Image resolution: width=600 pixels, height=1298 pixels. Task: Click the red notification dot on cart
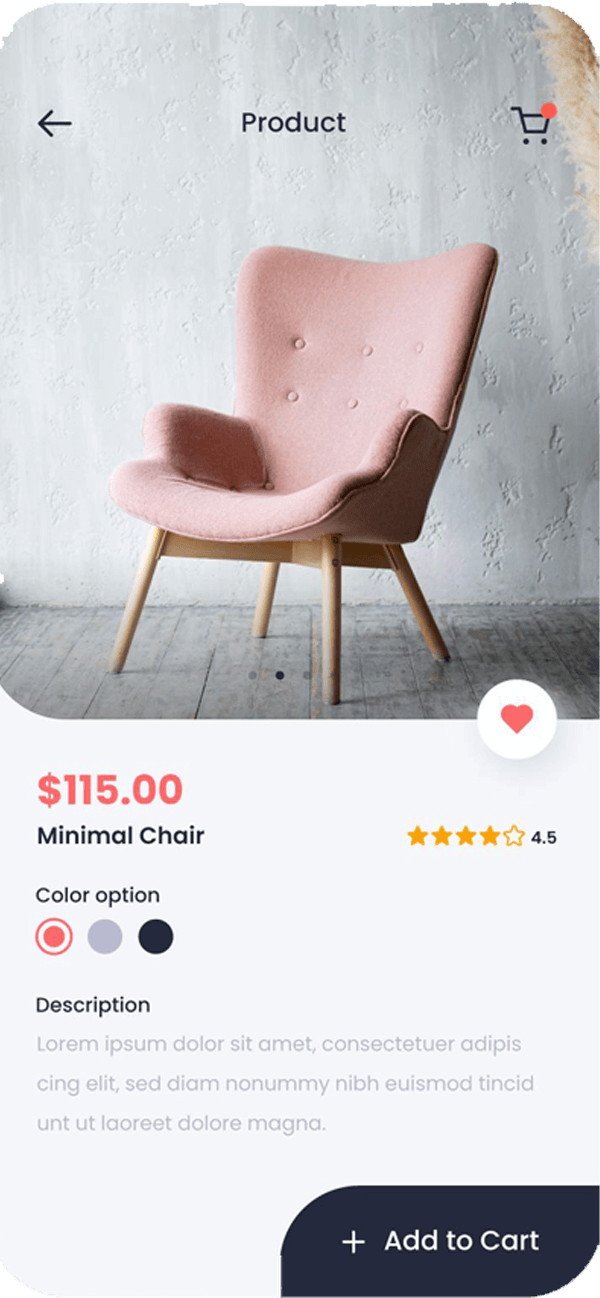point(548,110)
